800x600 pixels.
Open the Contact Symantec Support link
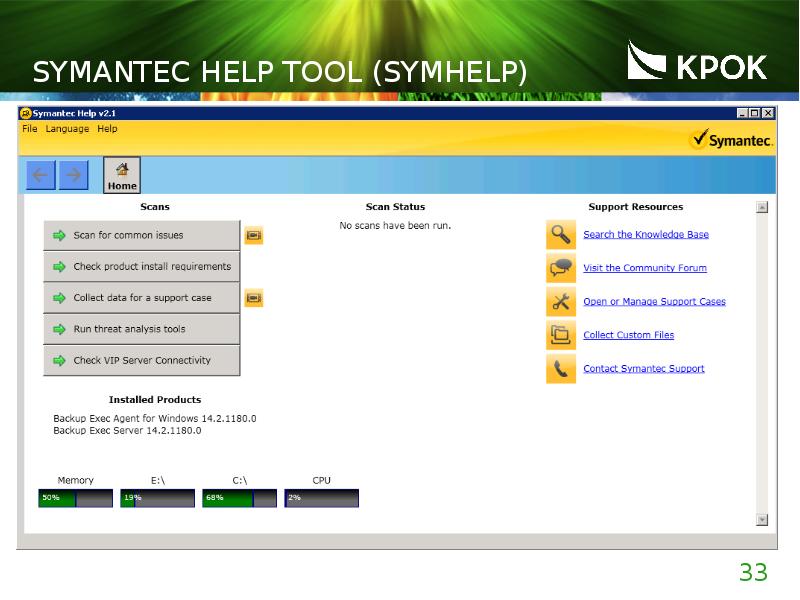644,368
